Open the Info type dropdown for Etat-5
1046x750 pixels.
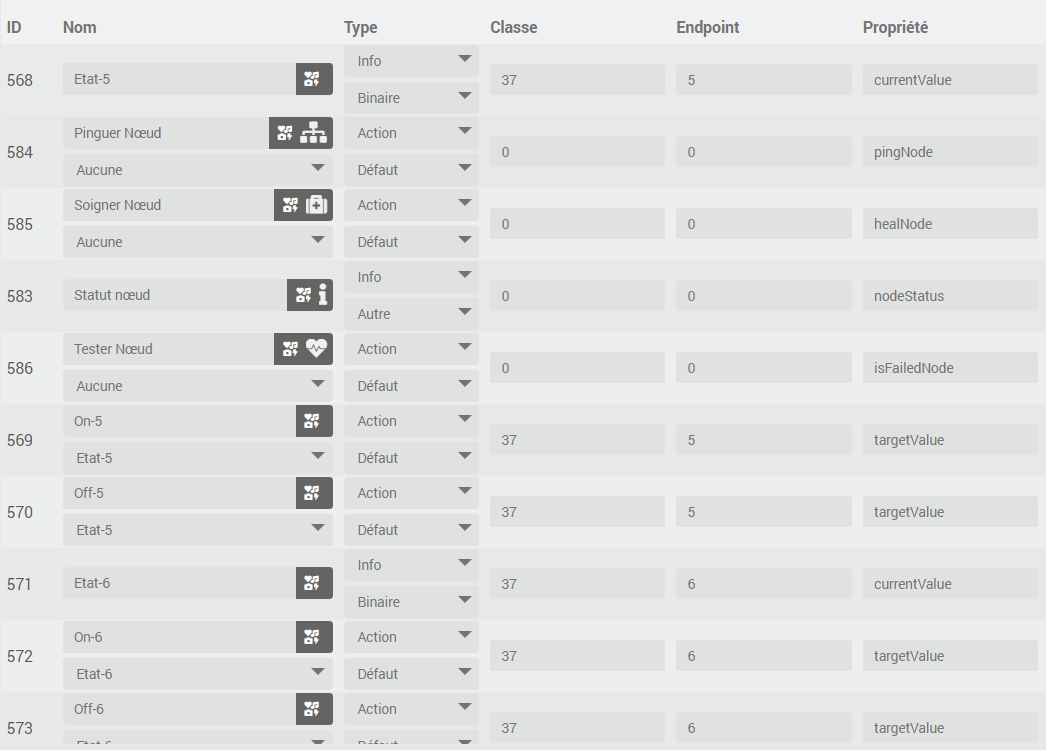(411, 61)
